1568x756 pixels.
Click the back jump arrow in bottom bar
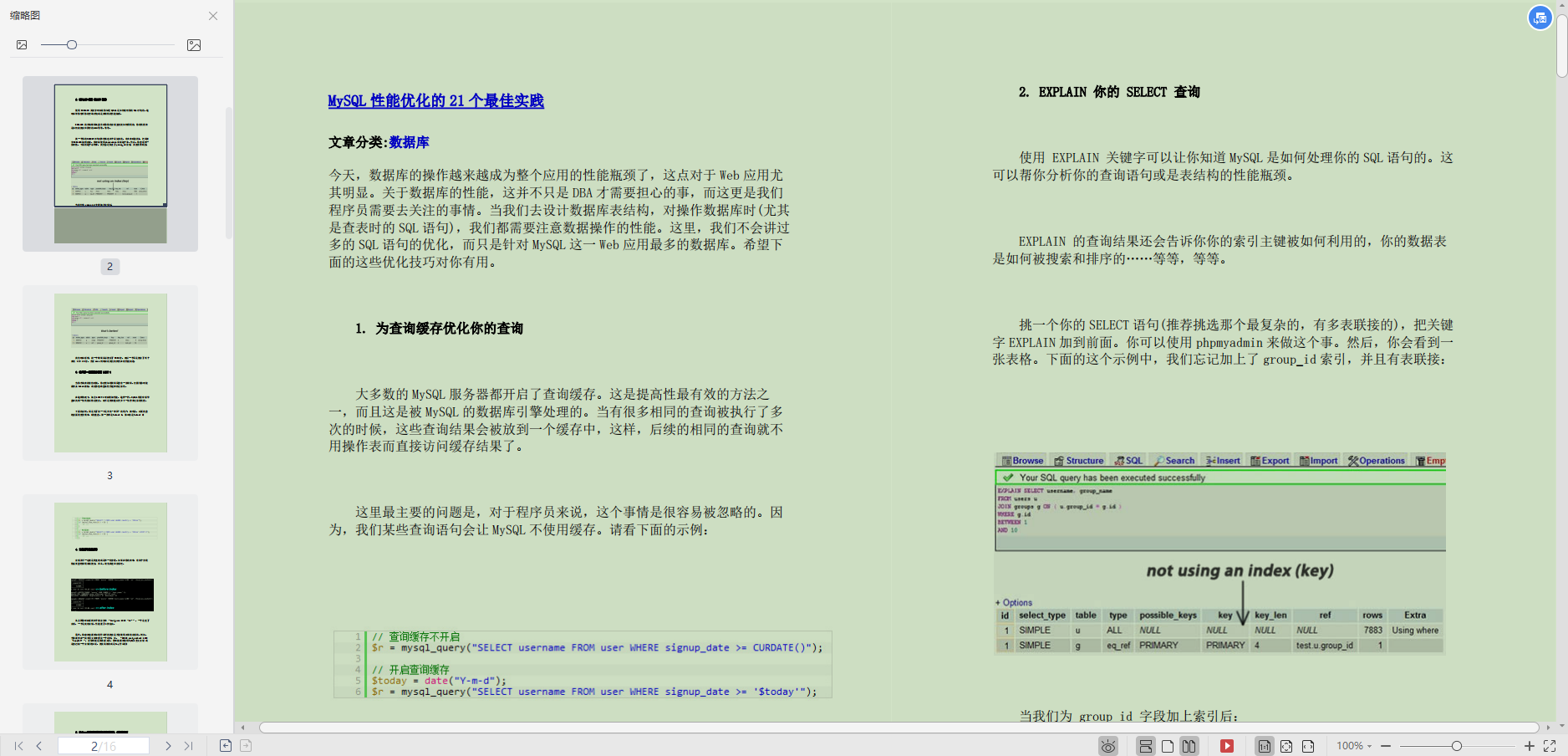pyautogui.click(x=225, y=745)
